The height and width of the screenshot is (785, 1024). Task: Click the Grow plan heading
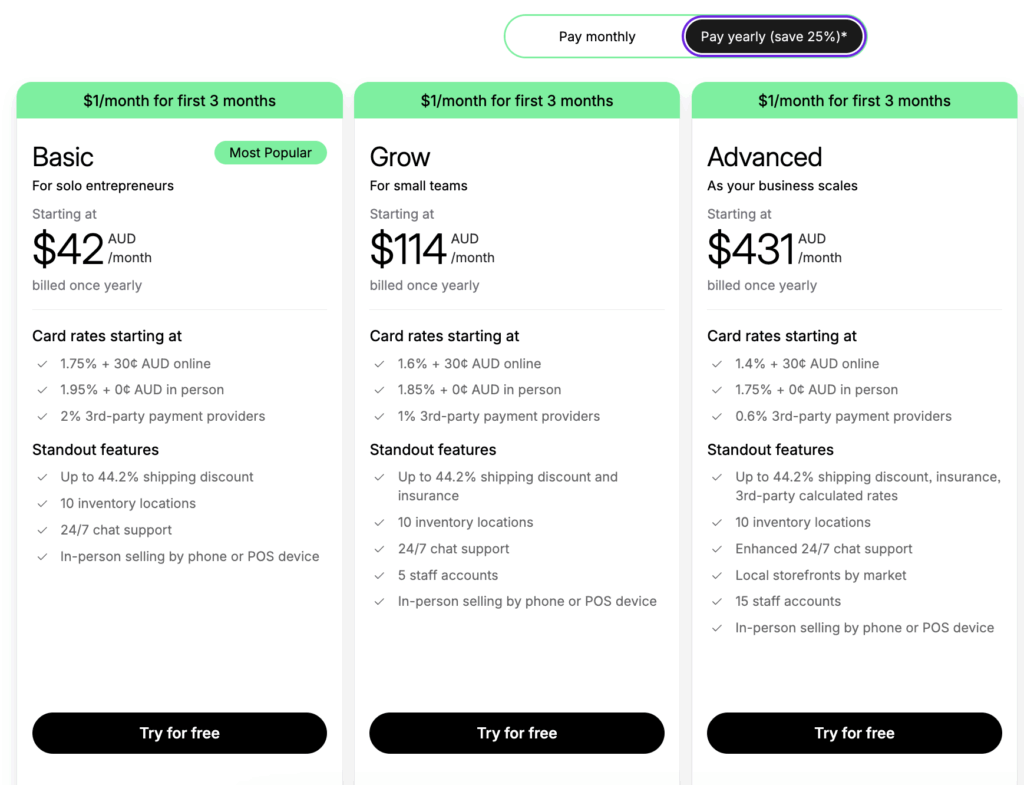pos(400,157)
